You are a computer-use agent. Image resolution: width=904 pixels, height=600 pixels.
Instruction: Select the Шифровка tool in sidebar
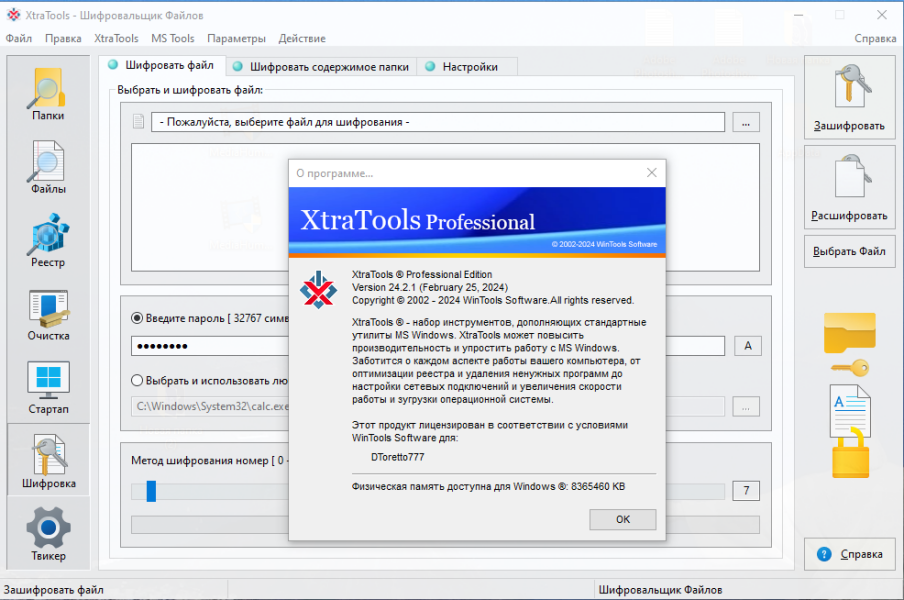point(48,461)
